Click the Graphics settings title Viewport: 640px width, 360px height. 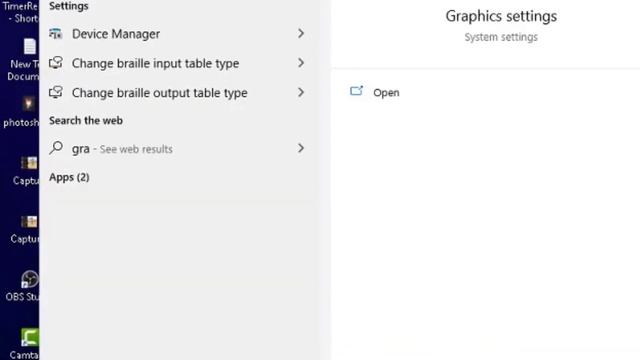501,16
